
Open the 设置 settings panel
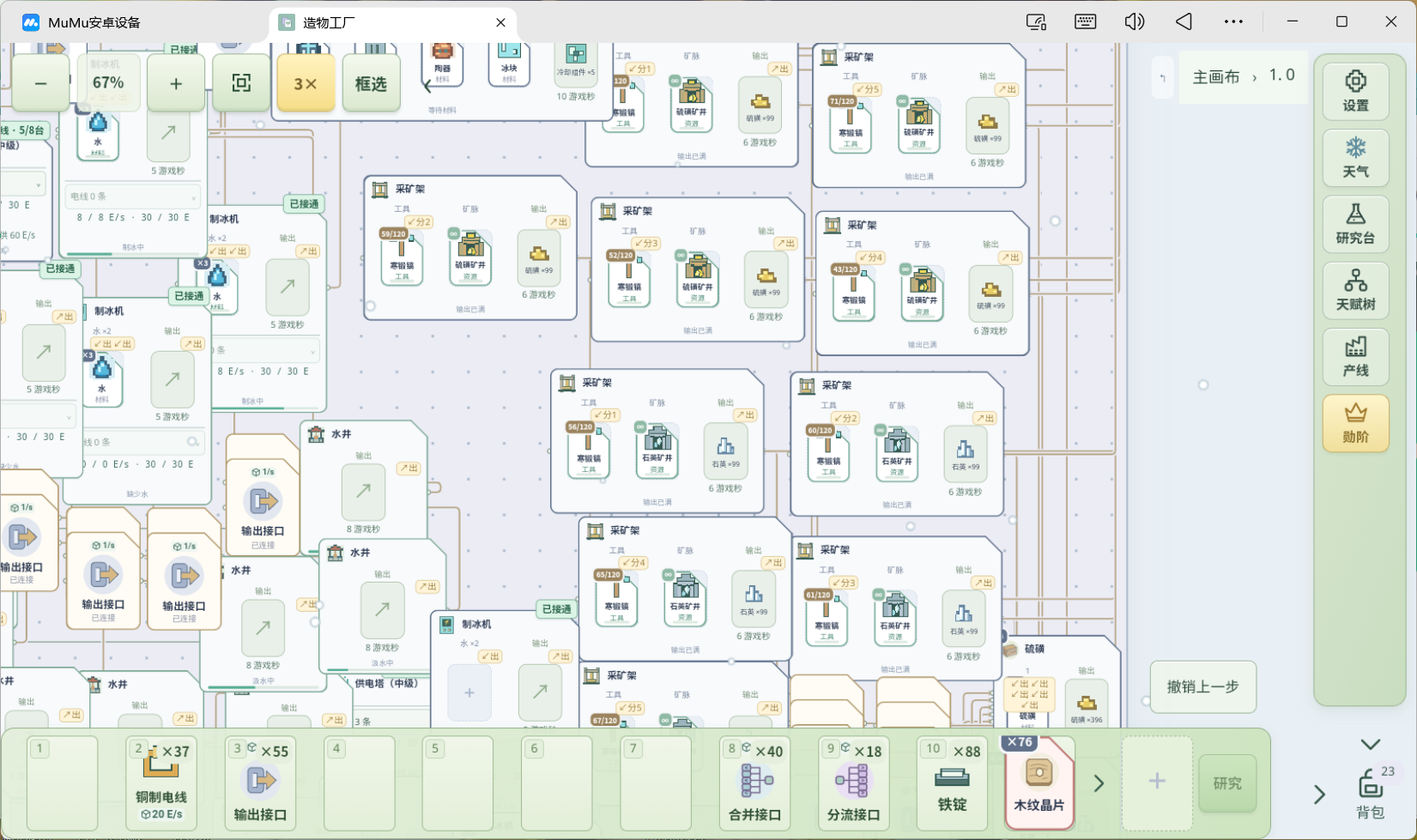(x=1355, y=91)
